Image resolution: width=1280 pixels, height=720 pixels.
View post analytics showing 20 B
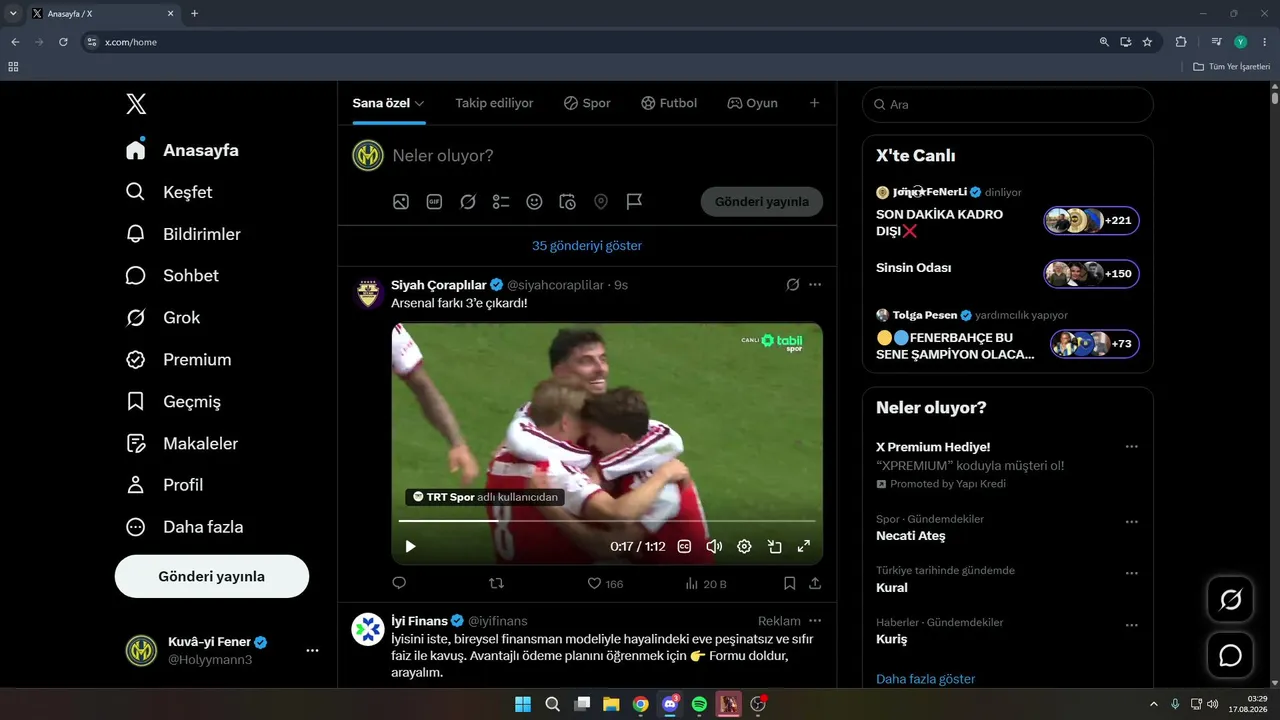[x=706, y=583]
